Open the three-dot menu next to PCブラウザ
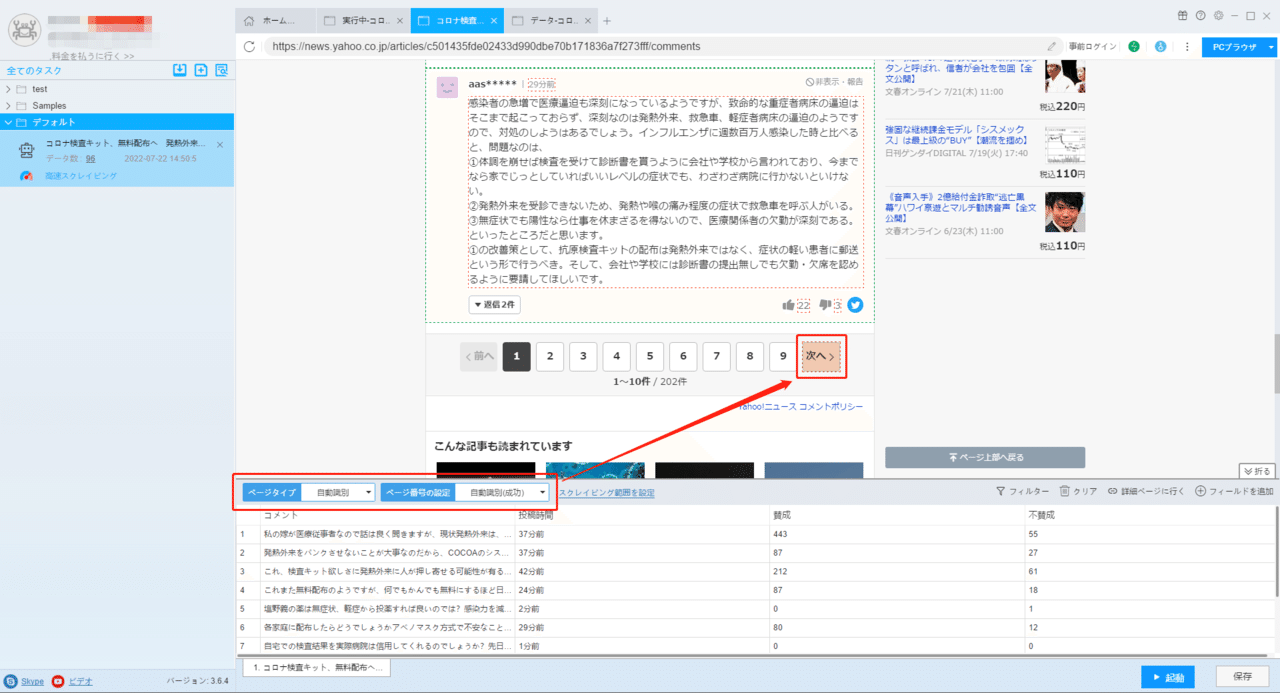 [1187, 45]
